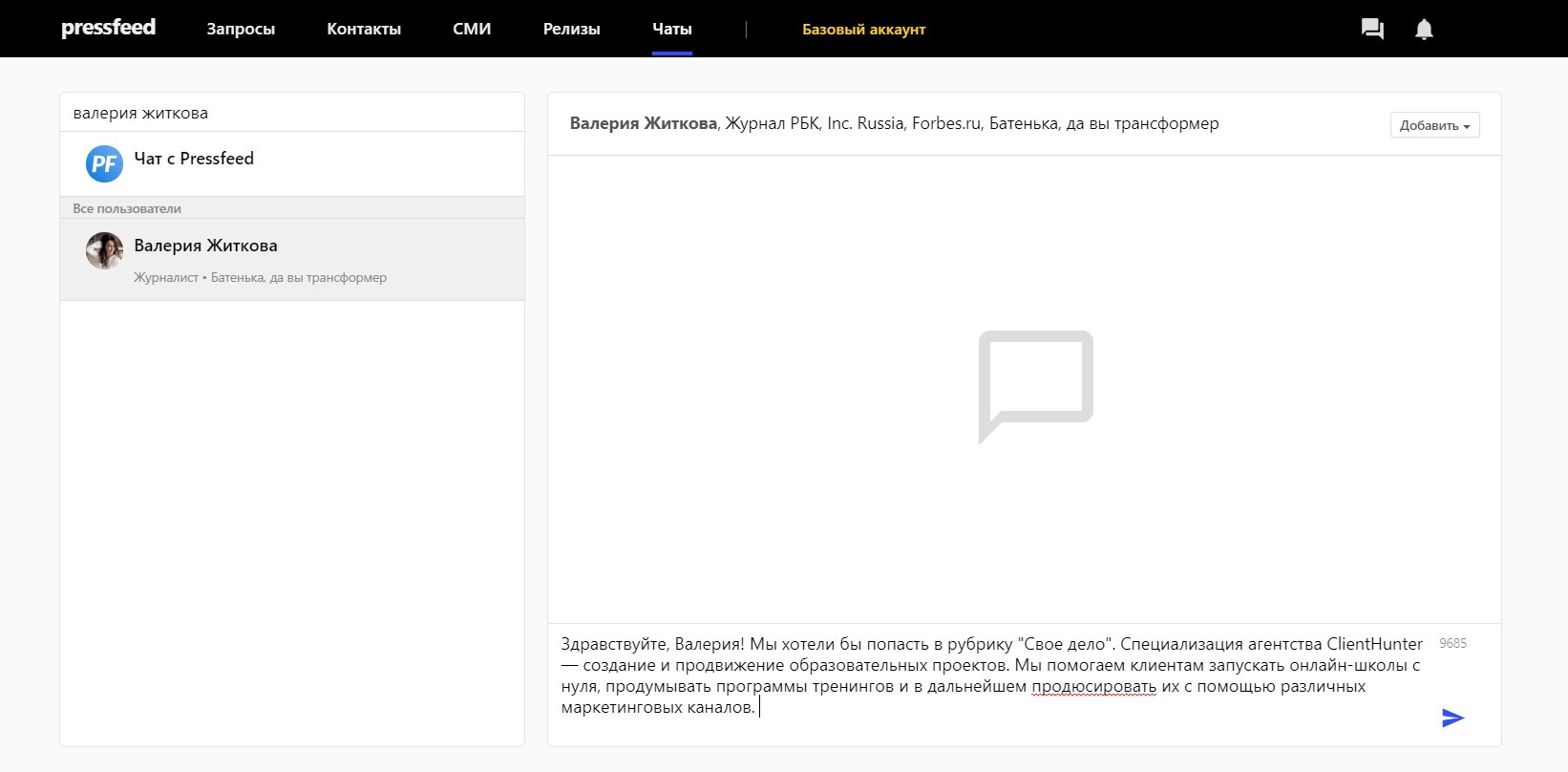Click the pressfeed logo
The width and height of the screenshot is (1568, 772).
point(108,28)
